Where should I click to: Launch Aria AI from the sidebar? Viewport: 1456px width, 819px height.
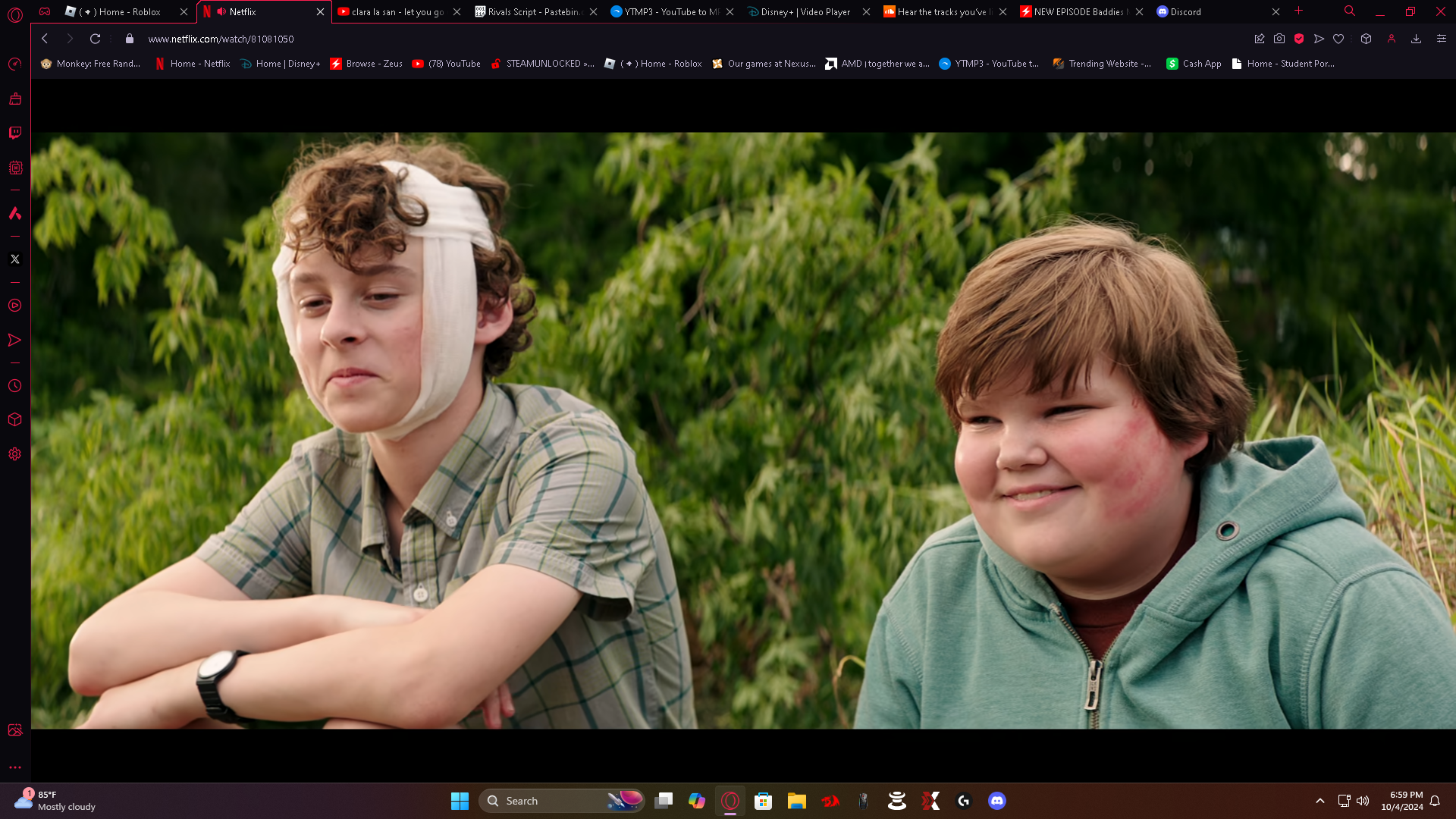click(x=15, y=214)
